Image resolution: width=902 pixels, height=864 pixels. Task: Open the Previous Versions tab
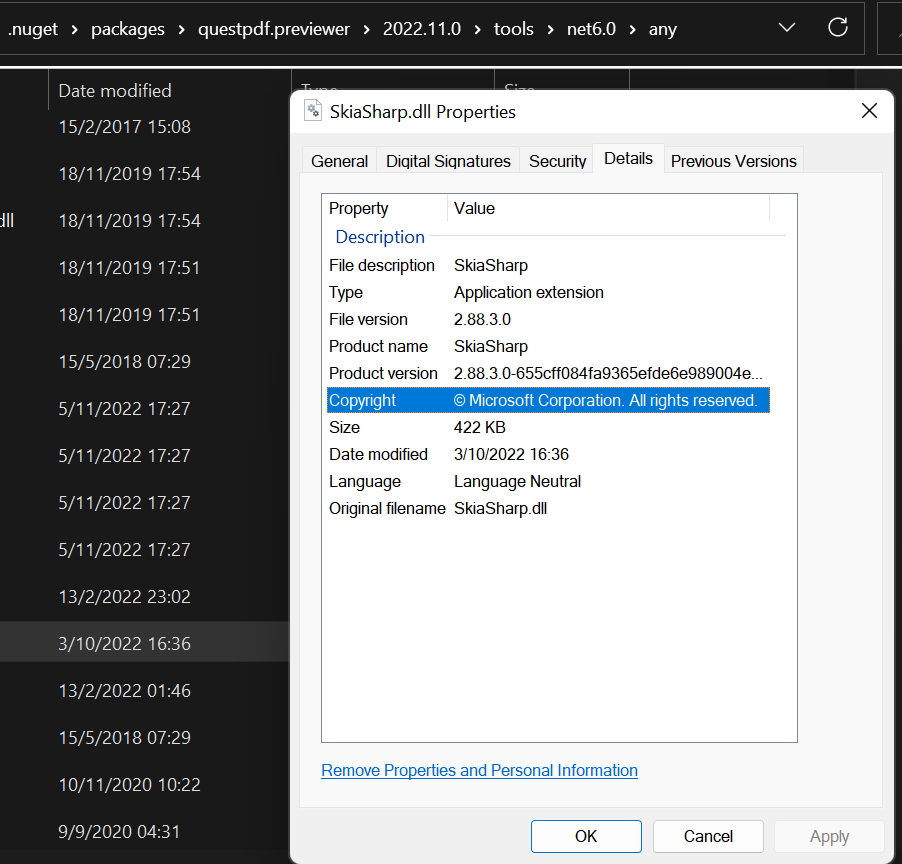point(733,160)
